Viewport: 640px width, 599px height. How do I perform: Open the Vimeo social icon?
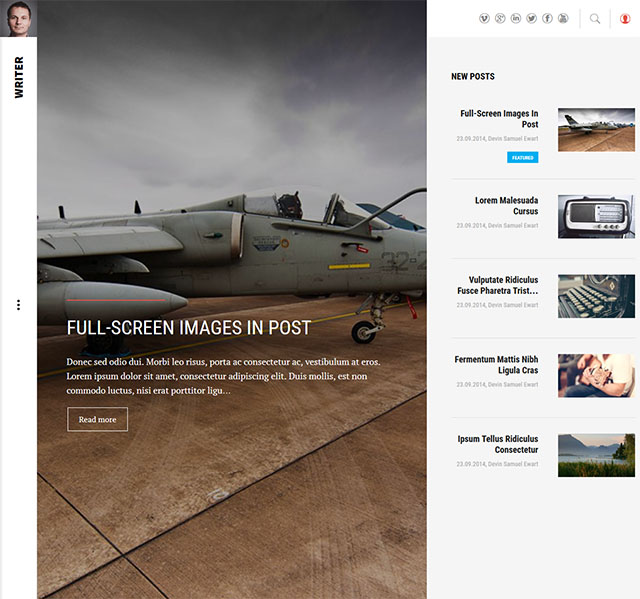click(x=484, y=18)
